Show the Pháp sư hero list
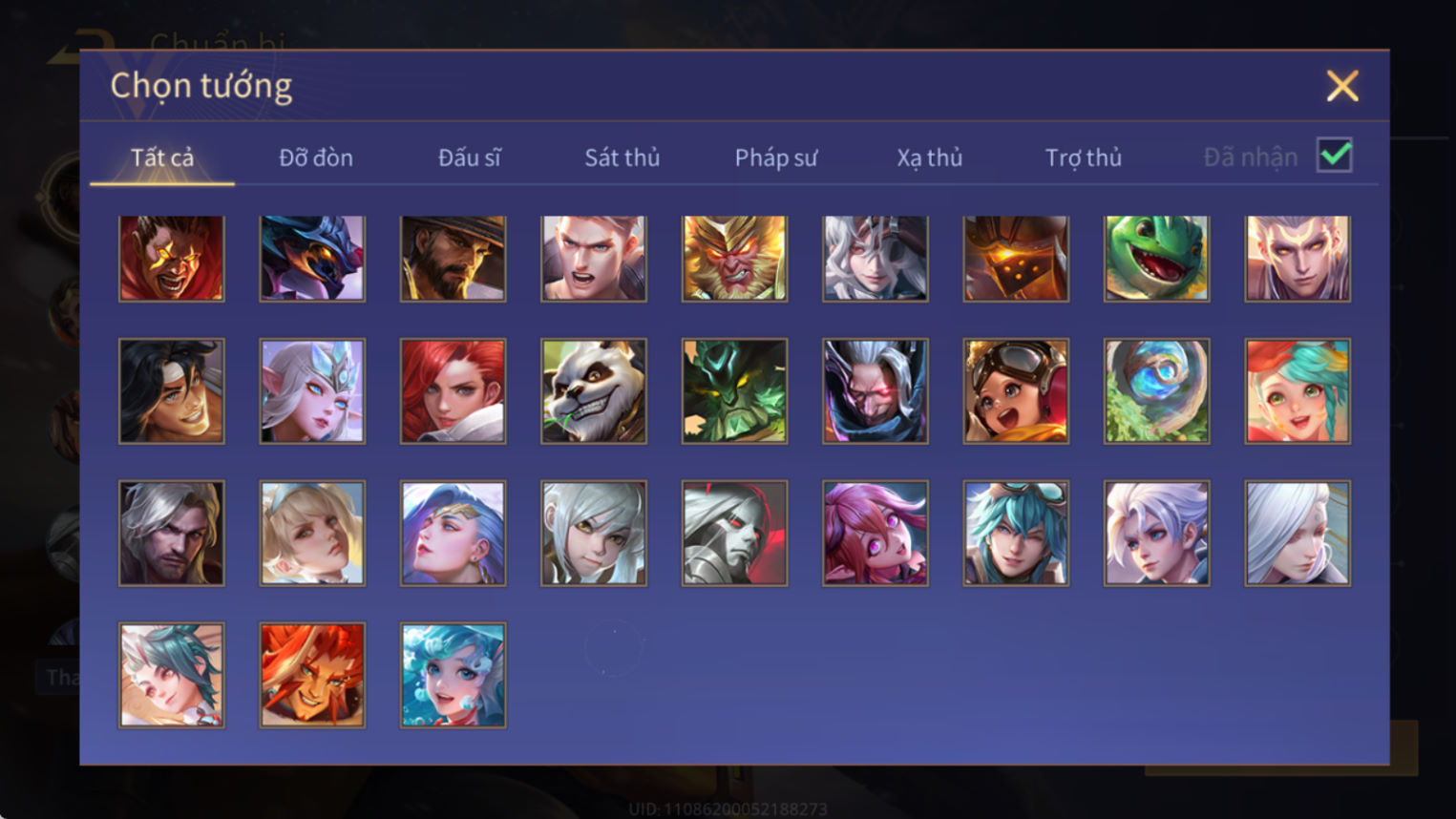 776,157
